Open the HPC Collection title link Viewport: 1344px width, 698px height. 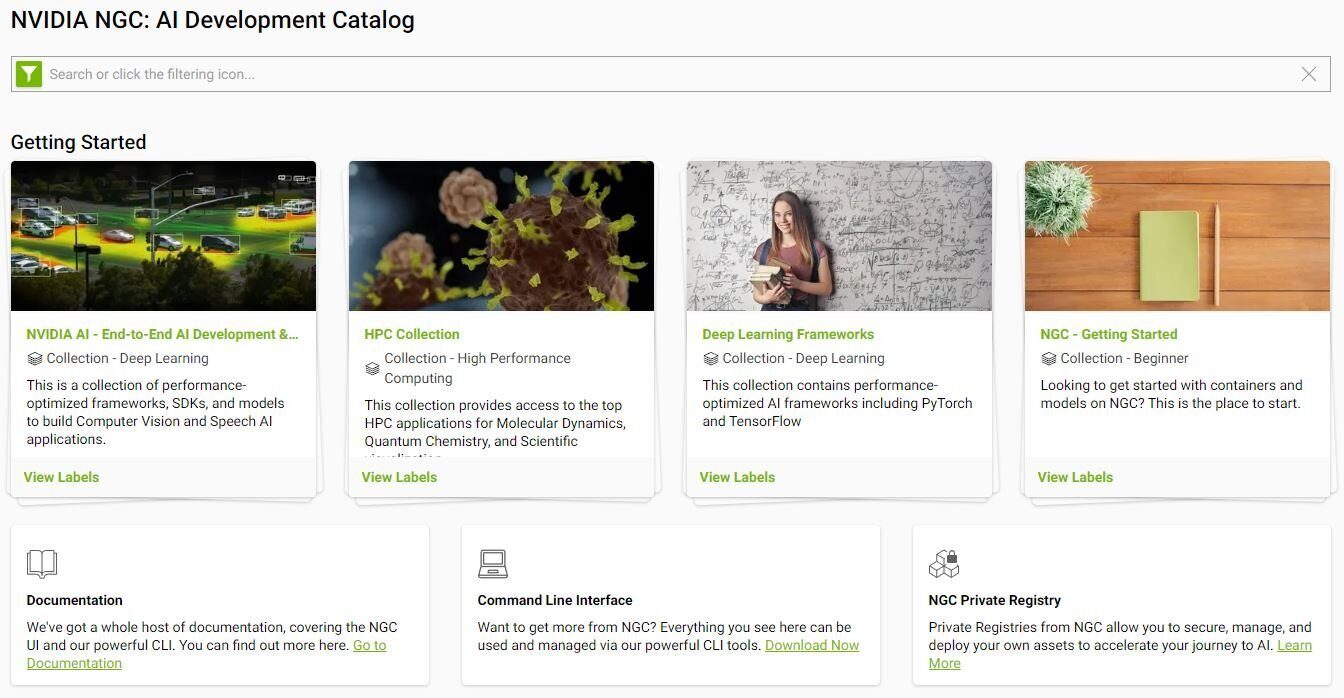click(x=412, y=334)
